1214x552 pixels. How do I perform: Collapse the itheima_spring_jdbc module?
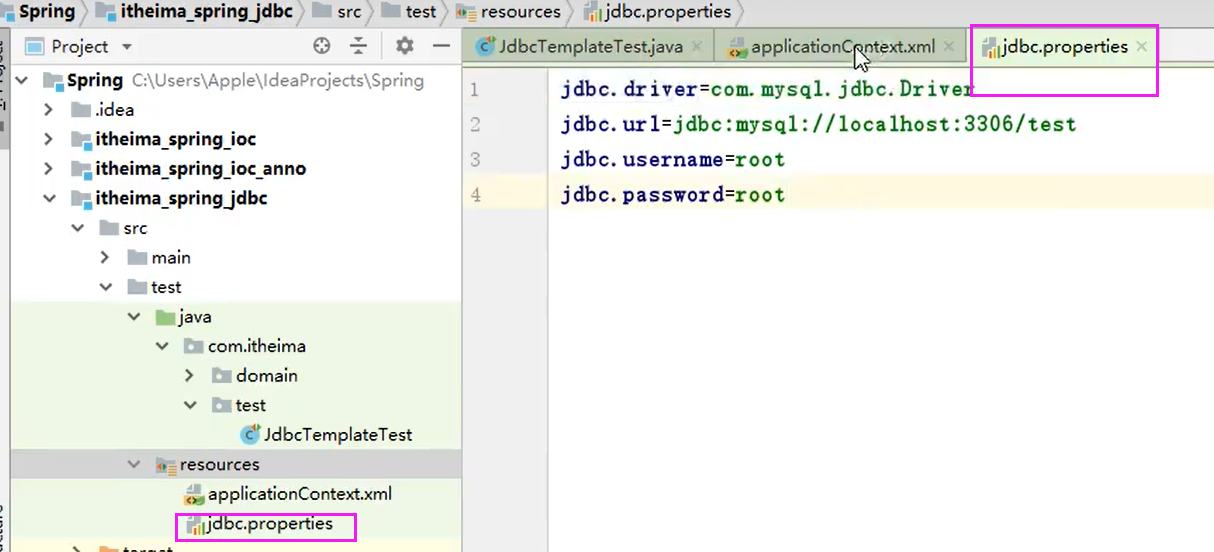pyautogui.click(x=48, y=198)
